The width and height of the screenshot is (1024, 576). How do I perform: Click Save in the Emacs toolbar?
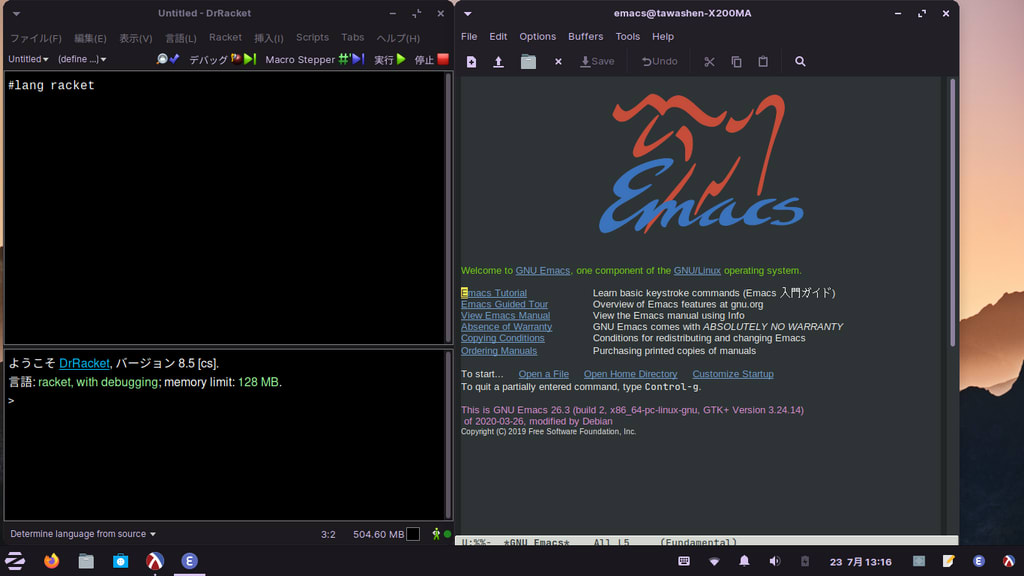pos(597,61)
